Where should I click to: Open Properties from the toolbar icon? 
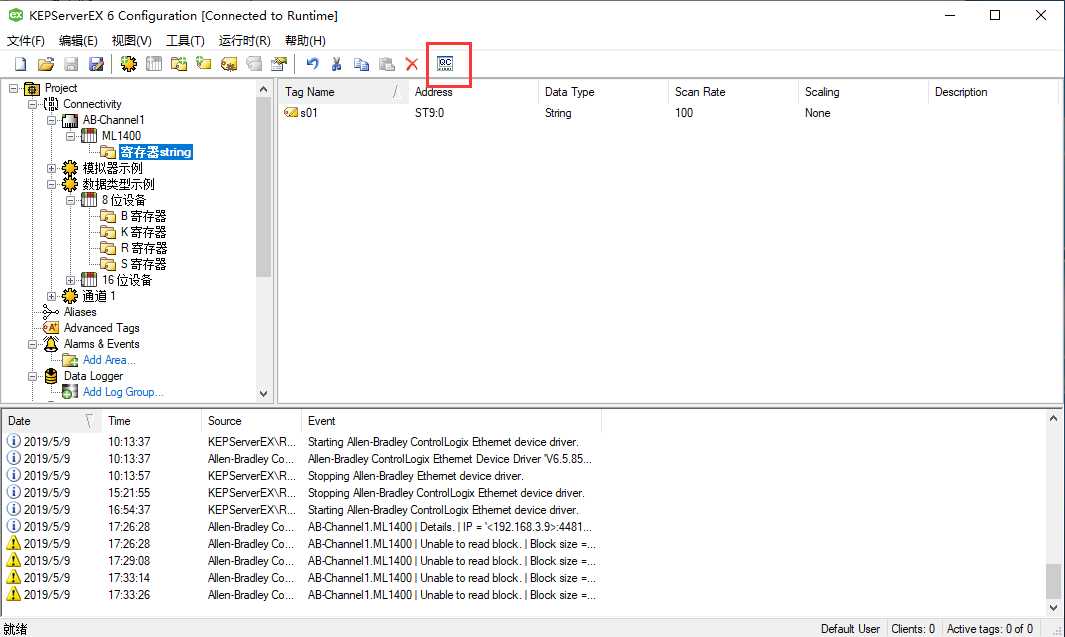point(278,64)
